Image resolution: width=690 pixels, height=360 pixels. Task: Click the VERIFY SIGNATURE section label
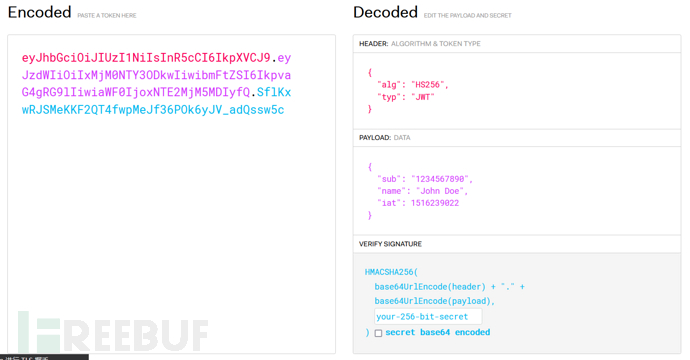coord(390,244)
